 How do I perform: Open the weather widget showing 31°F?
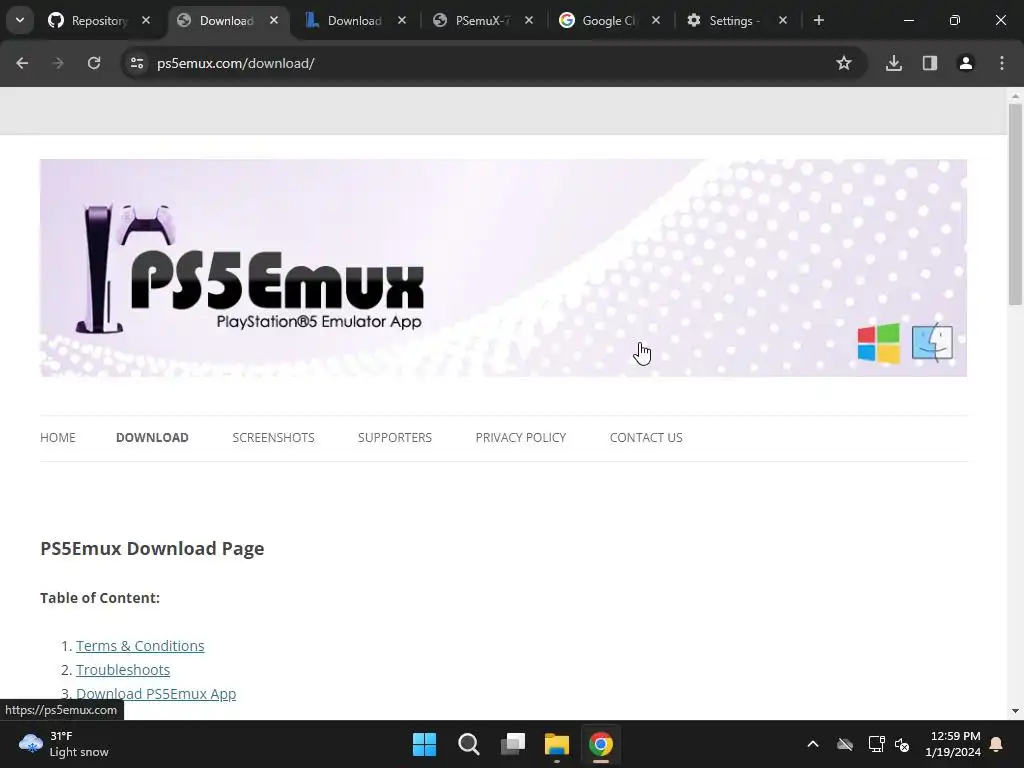[x=64, y=744]
